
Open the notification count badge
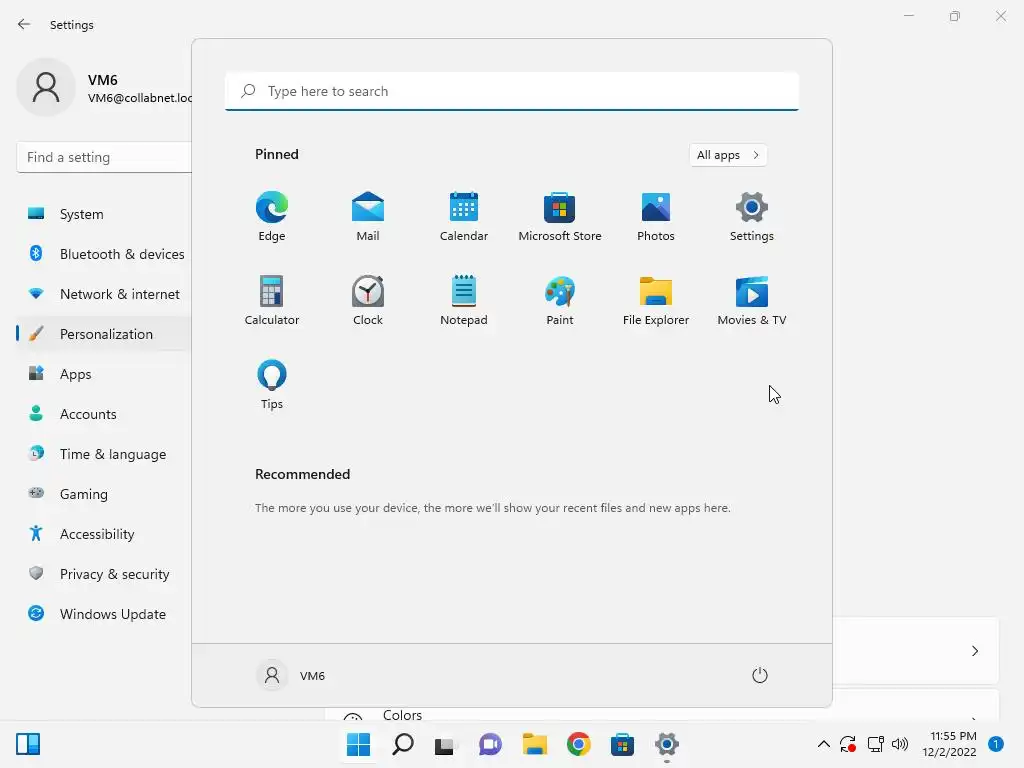(996, 744)
